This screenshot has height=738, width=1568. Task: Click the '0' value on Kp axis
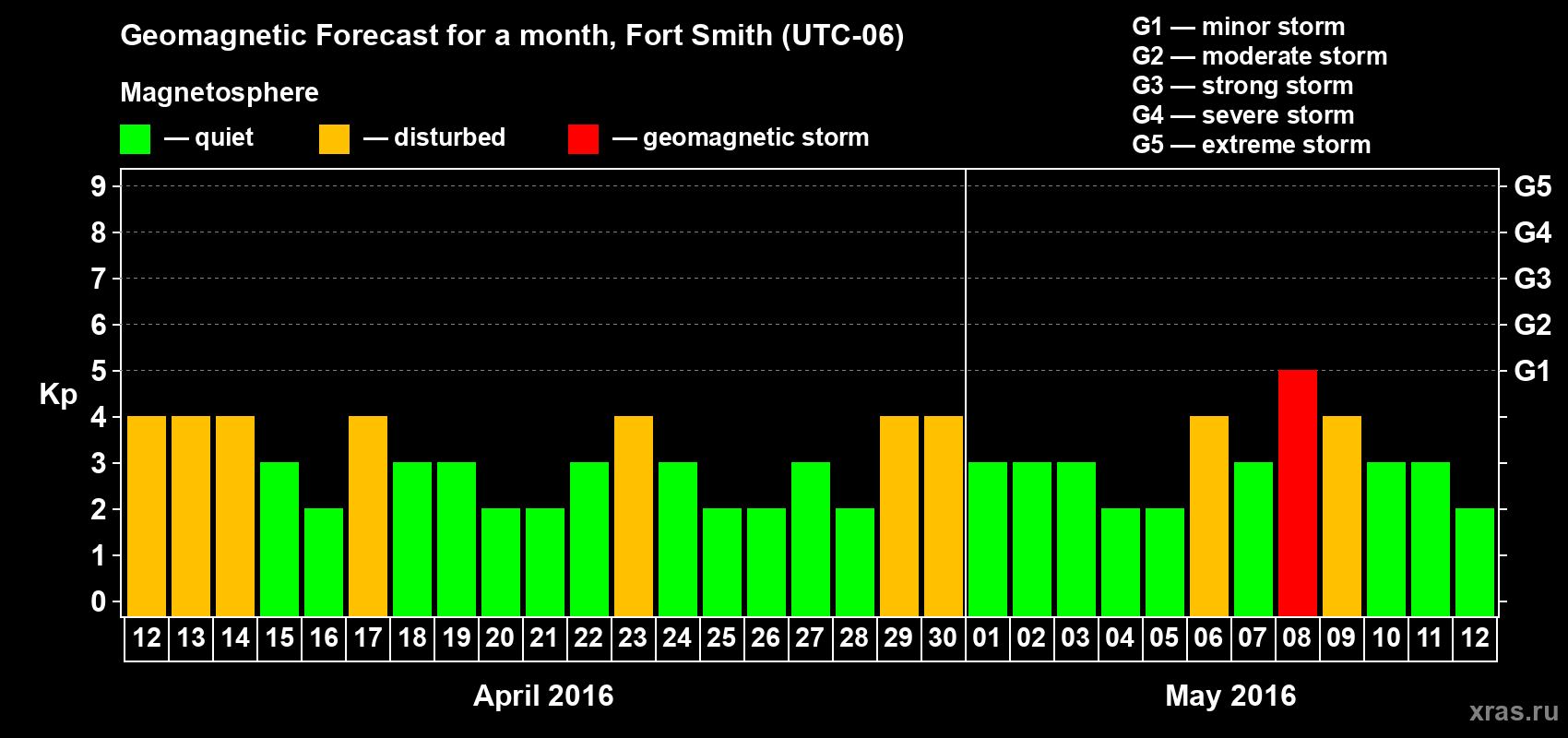click(99, 601)
